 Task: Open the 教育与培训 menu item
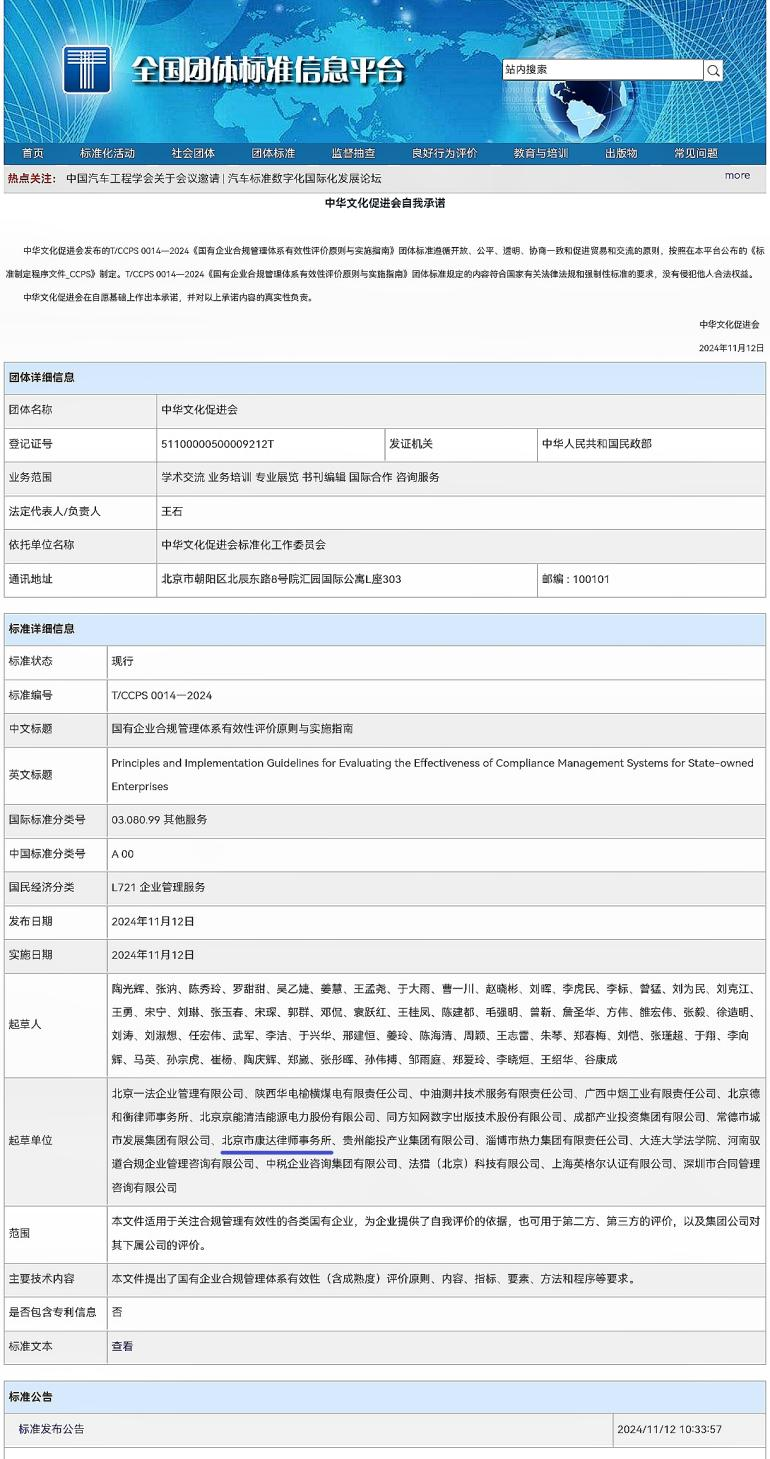[x=541, y=153]
